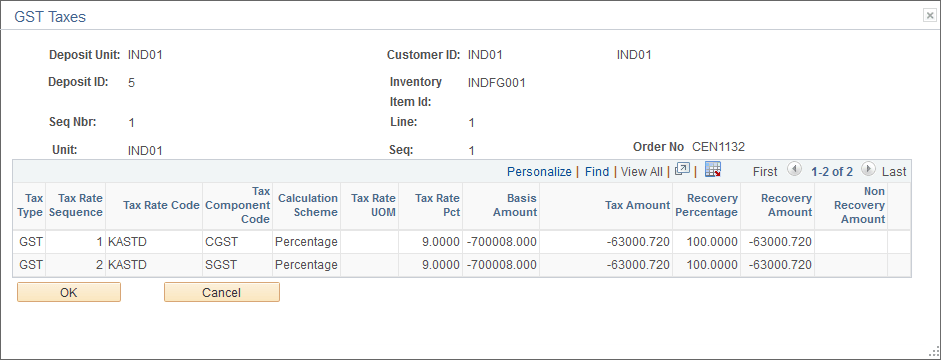
Task: Sort by Tax Component Code header
Action: coord(238,205)
